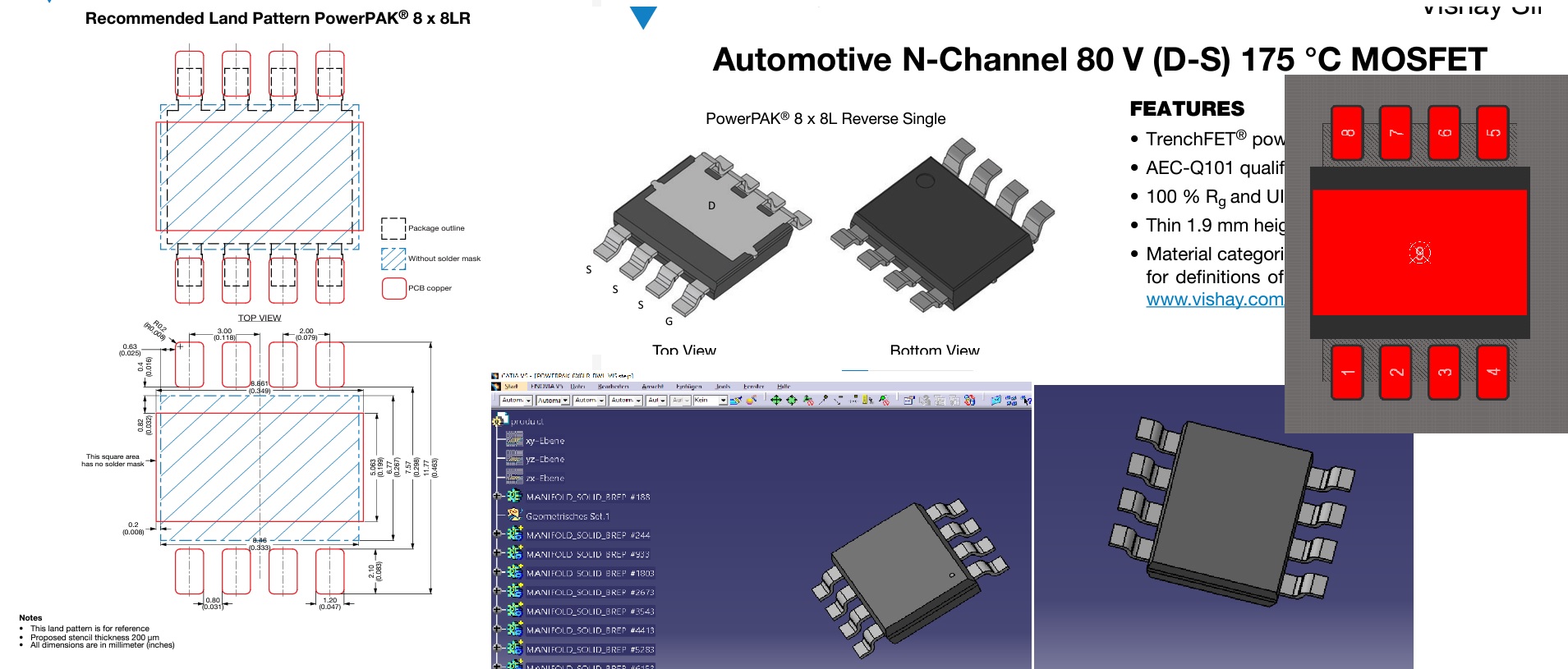Expand MANIFOLD_SOLID_BREP #2673 node
1568x669 pixels.
pyautogui.click(x=496, y=590)
